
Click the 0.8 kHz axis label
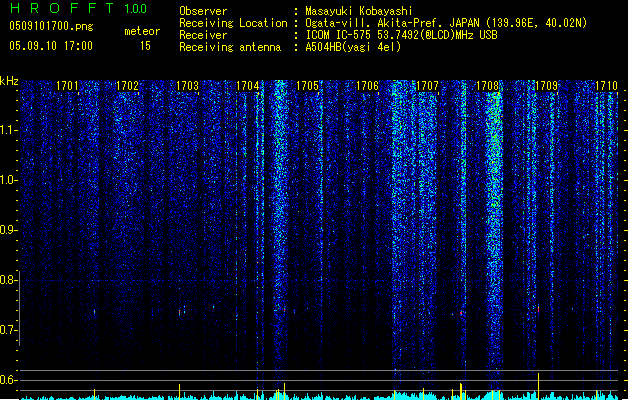pos(7,280)
